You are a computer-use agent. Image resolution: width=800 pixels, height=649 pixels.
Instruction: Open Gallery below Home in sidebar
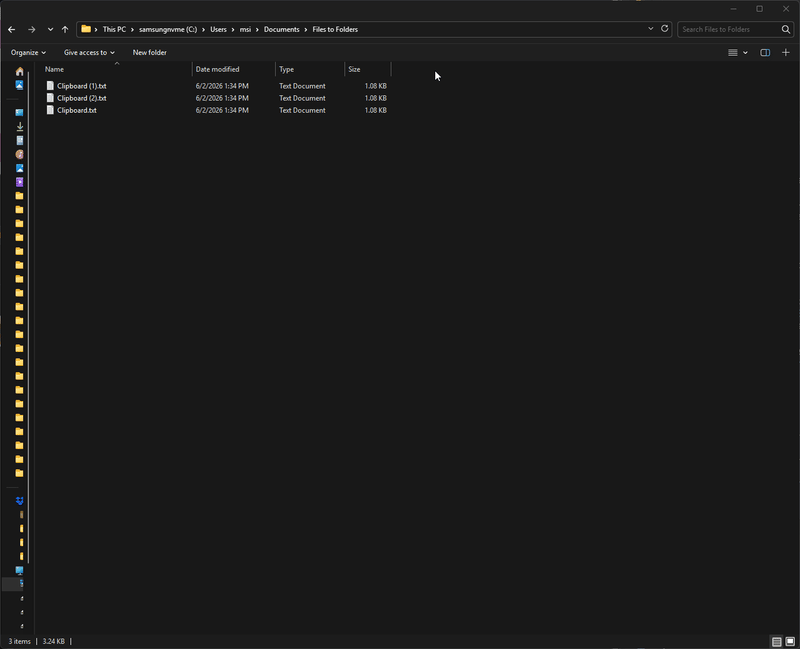pos(19,85)
